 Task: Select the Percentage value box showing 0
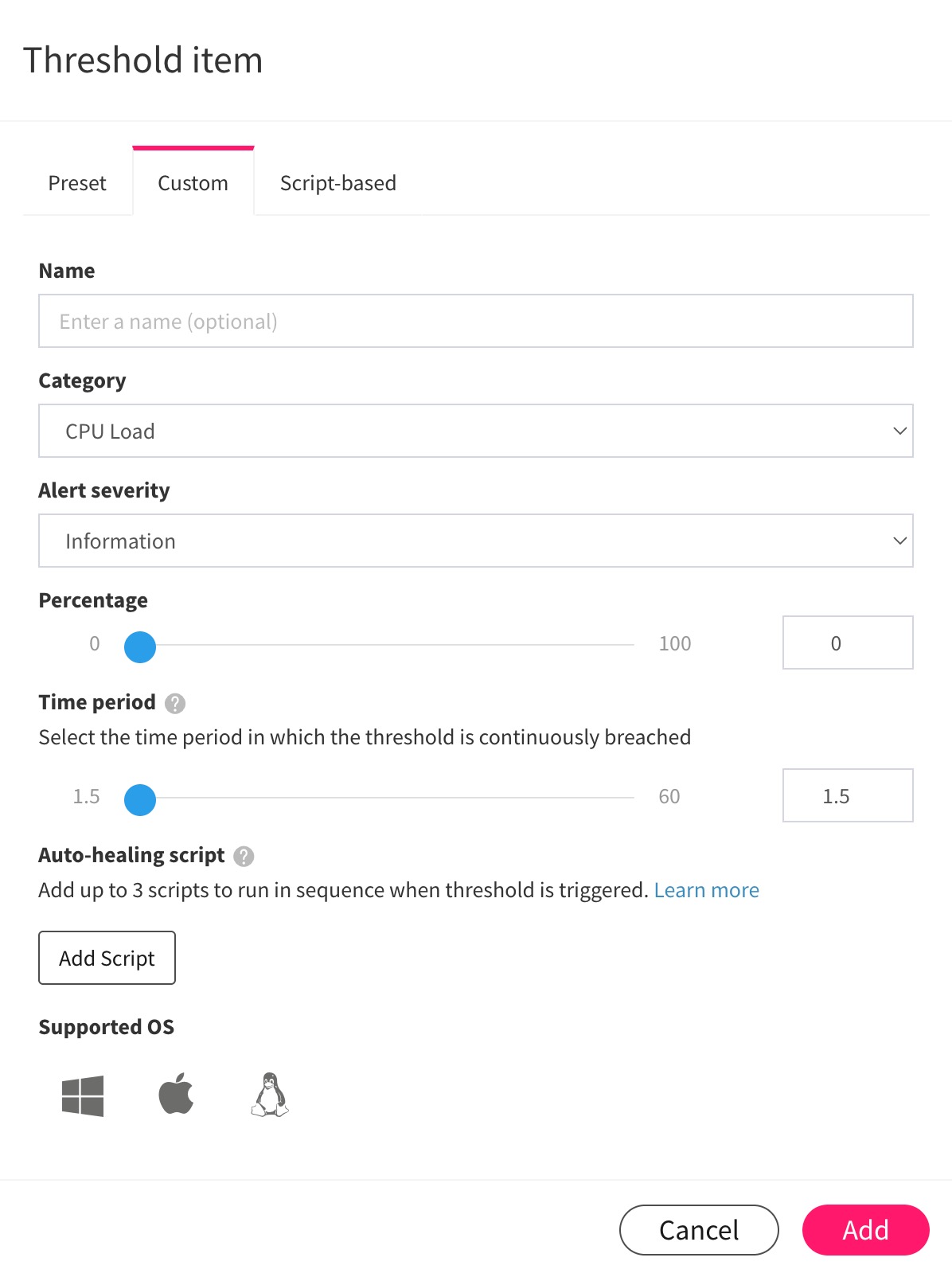(x=847, y=642)
